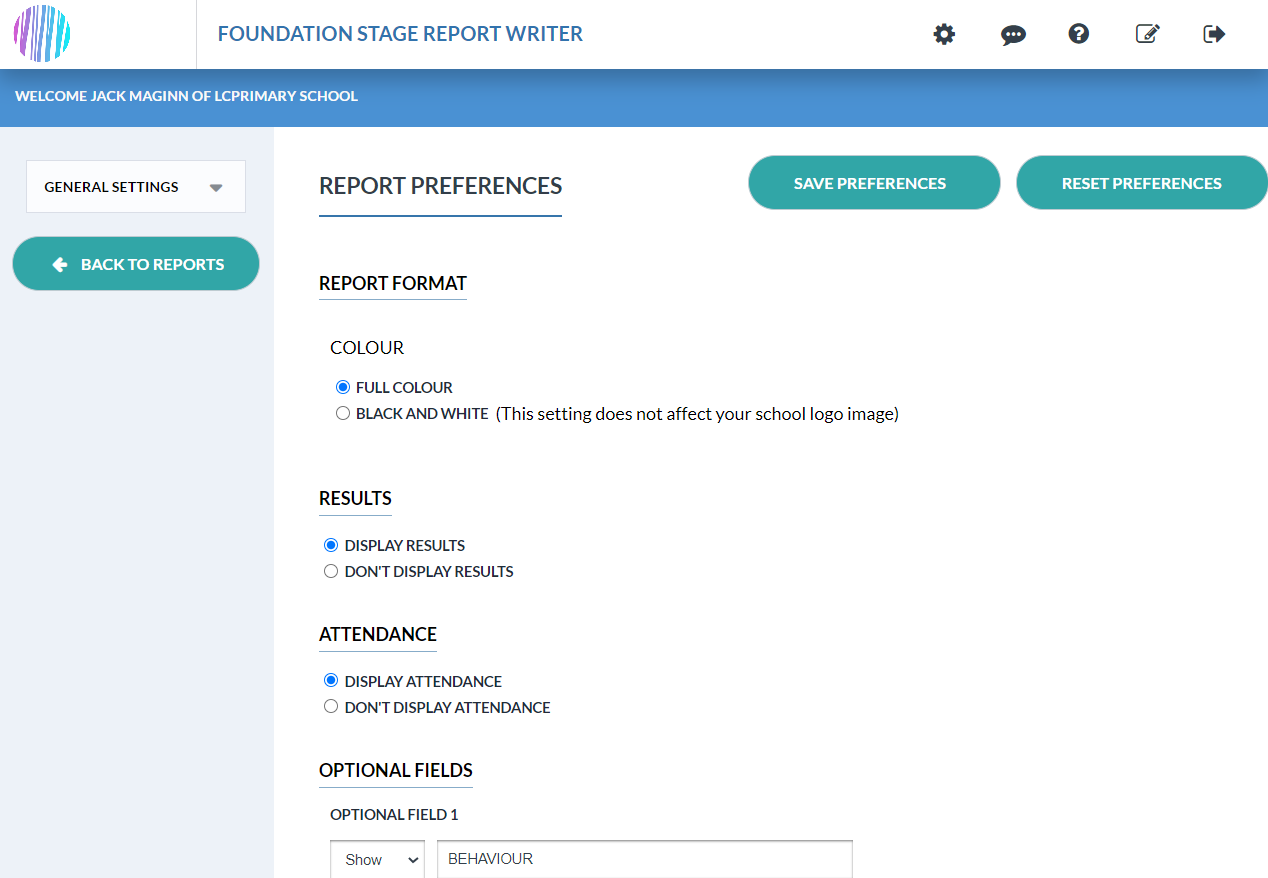Click the Colour label

tap(367, 348)
